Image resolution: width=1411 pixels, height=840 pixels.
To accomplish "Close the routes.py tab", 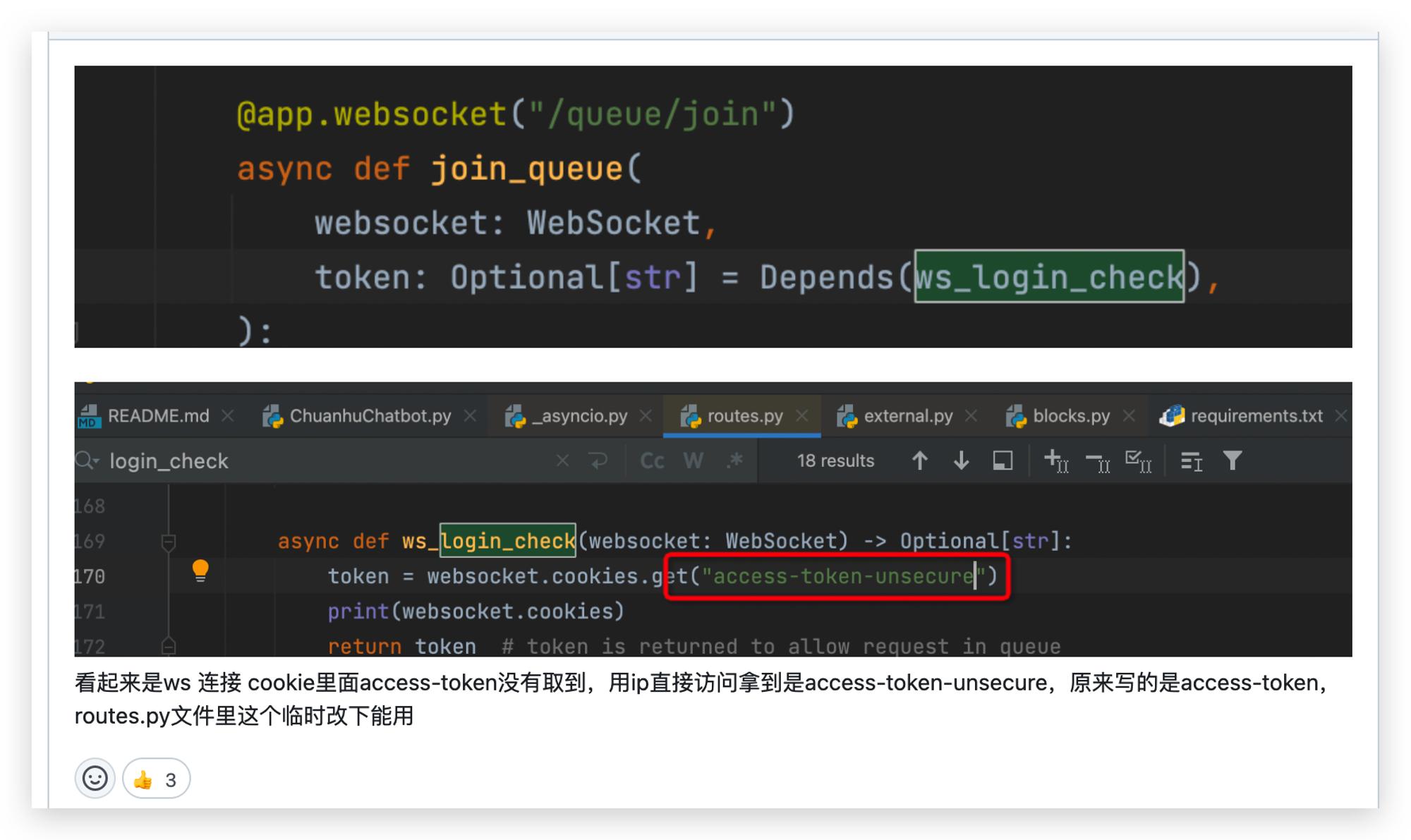I will (801, 416).
